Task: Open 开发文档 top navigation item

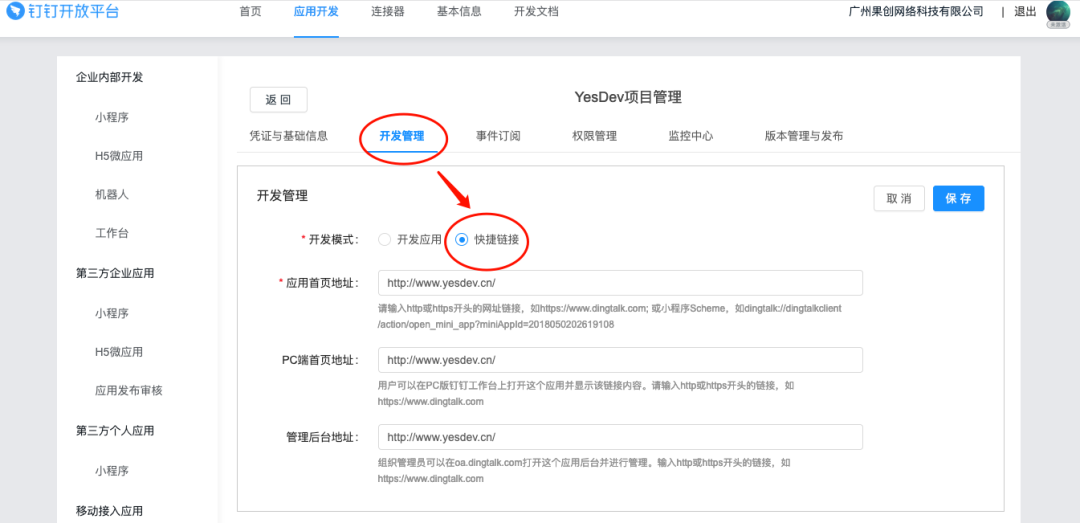Action: 537,12
